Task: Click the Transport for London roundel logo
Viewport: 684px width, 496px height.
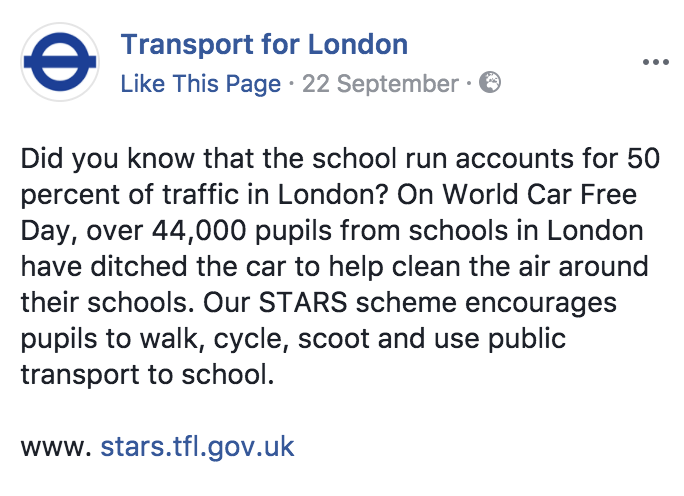Action: click(x=60, y=61)
